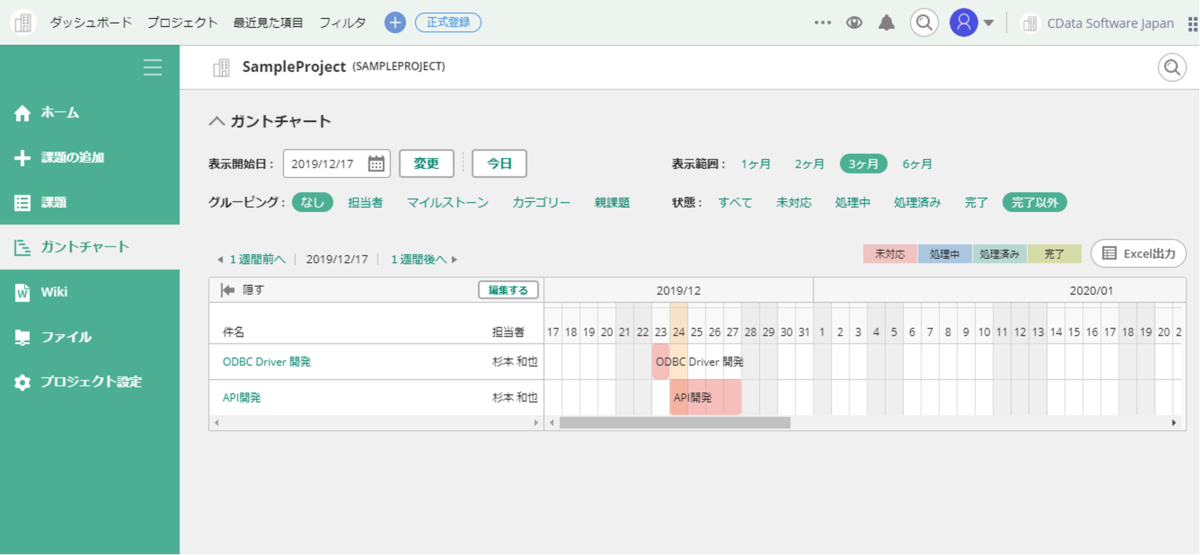
Task: Click the start date input field 2019/12/17
Action: pos(336,163)
